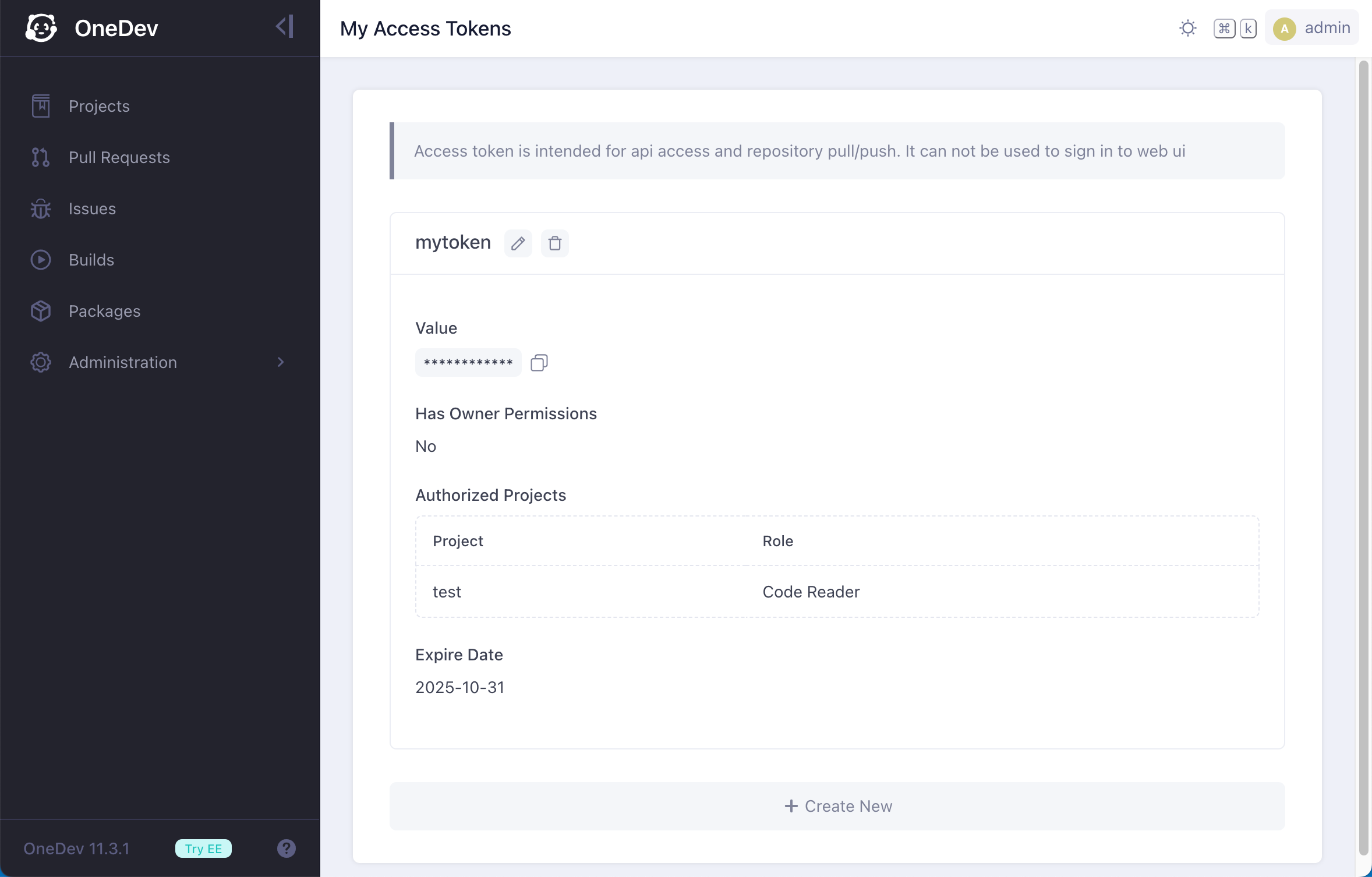The width and height of the screenshot is (1372, 877).
Task: Collapse the sidebar with the arrow toggle
Action: pos(284,26)
